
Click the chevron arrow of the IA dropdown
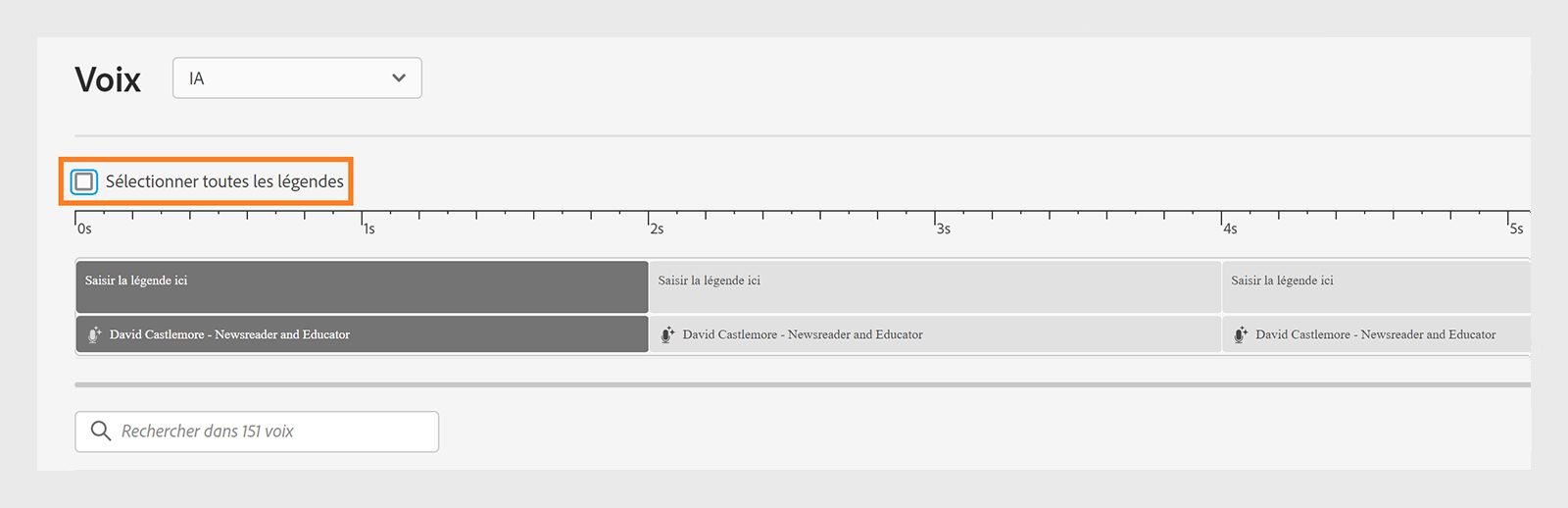(399, 78)
